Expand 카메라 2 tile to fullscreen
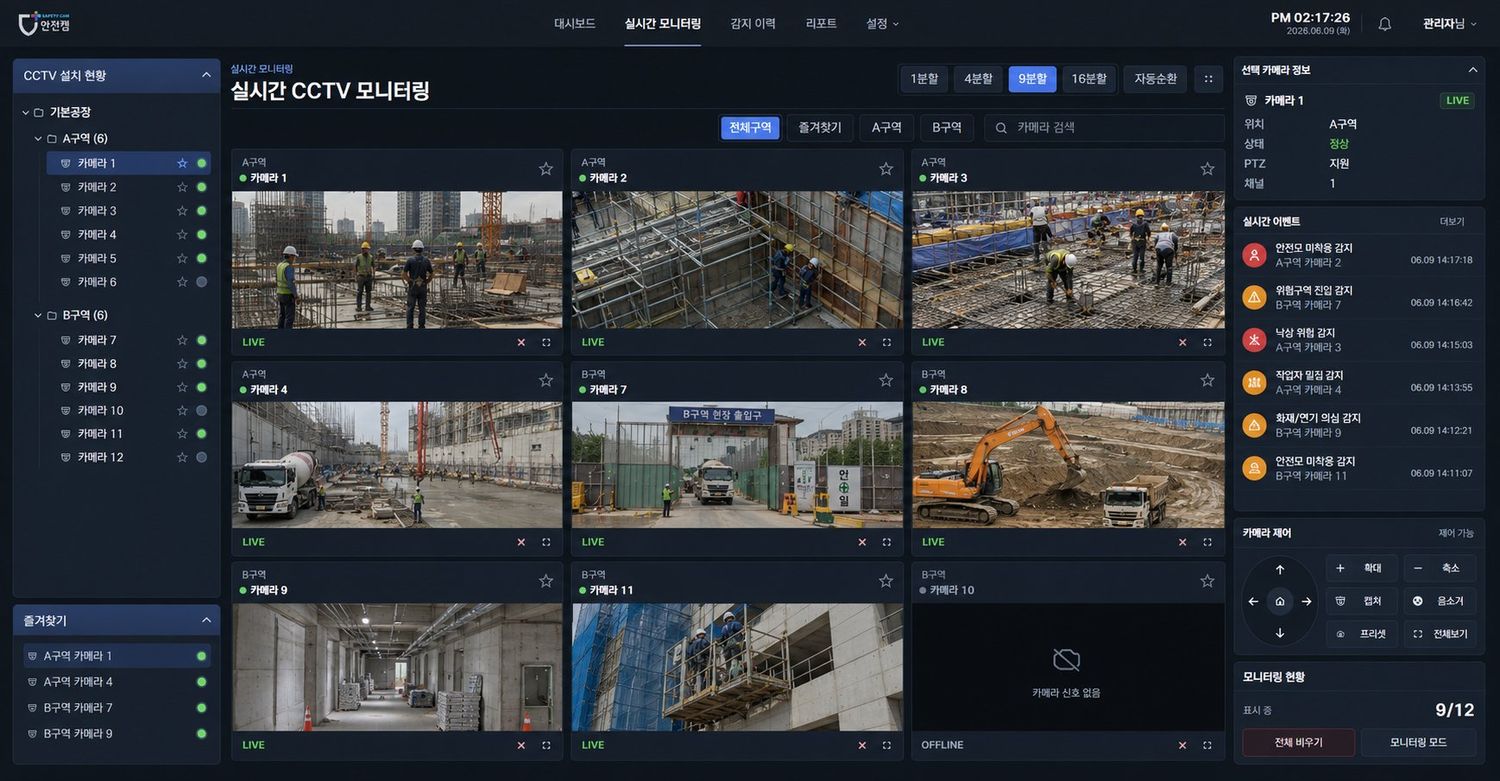 tap(886, 342)
